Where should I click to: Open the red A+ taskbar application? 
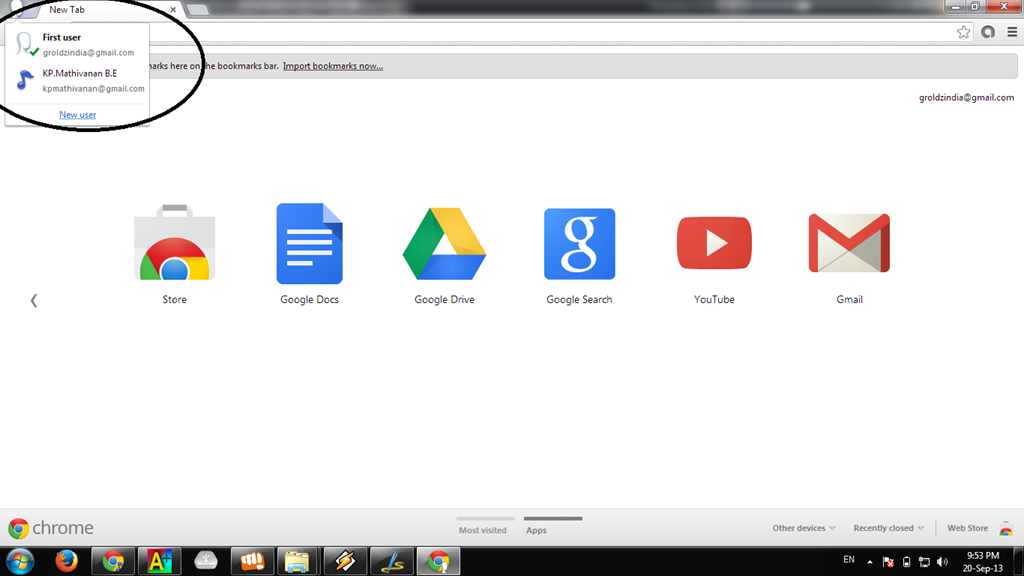159,562
